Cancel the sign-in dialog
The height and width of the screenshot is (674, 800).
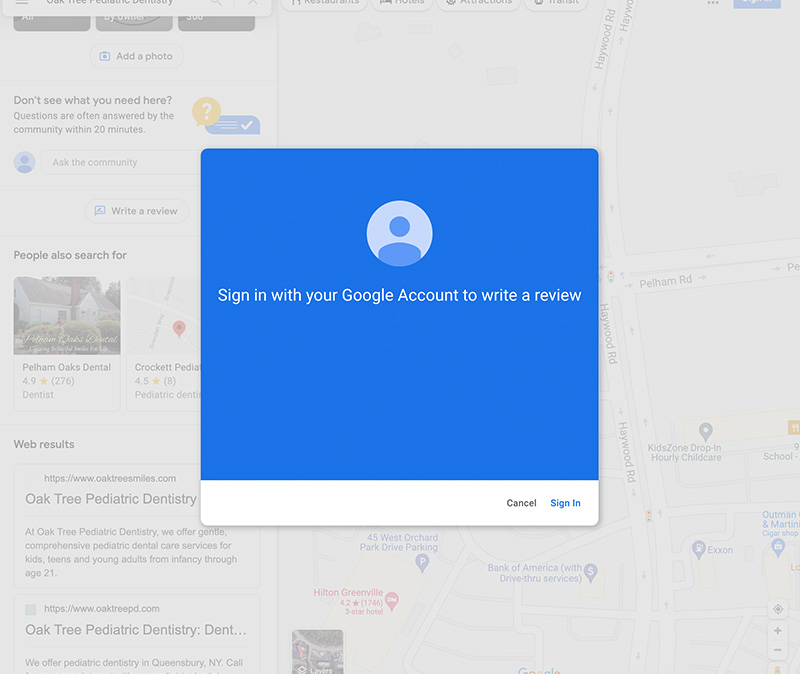coord(521,503)
